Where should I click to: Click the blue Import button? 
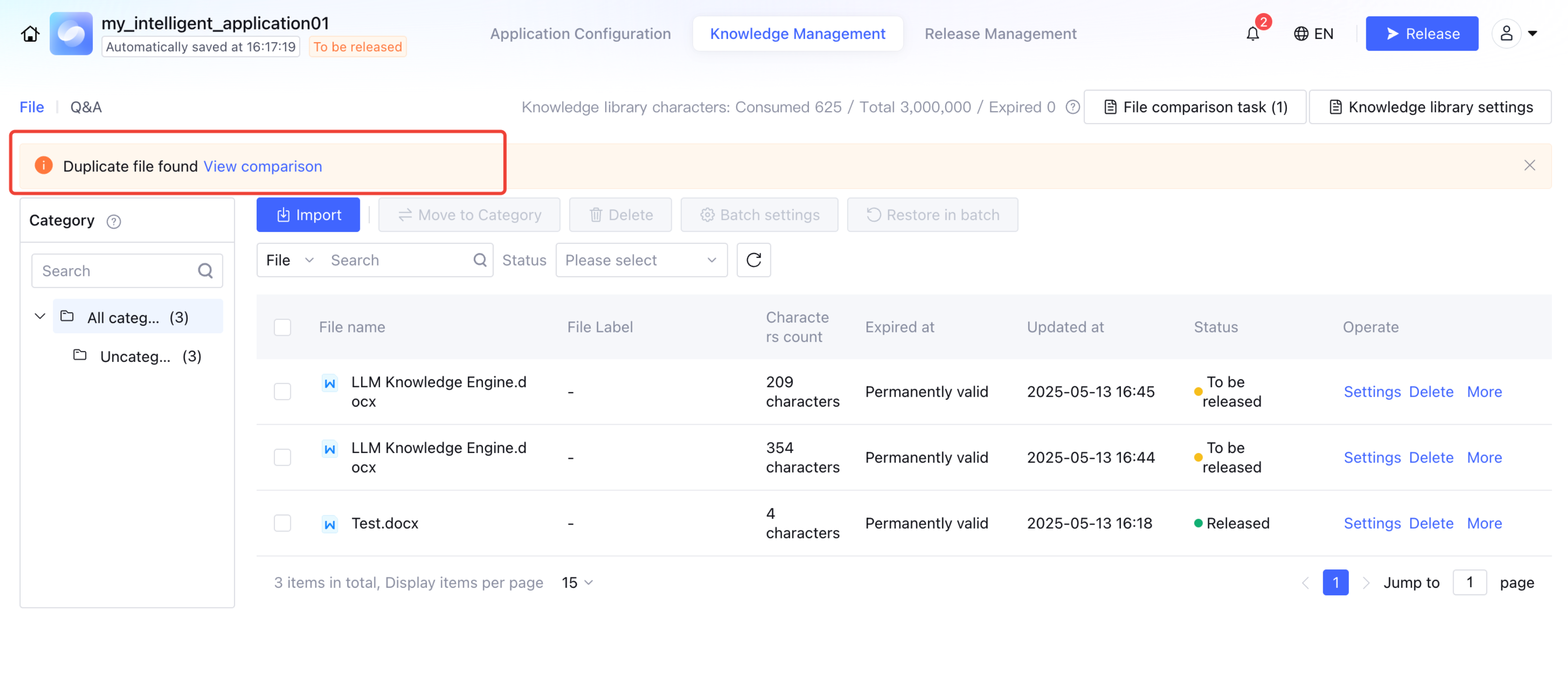tap(308, 215)
